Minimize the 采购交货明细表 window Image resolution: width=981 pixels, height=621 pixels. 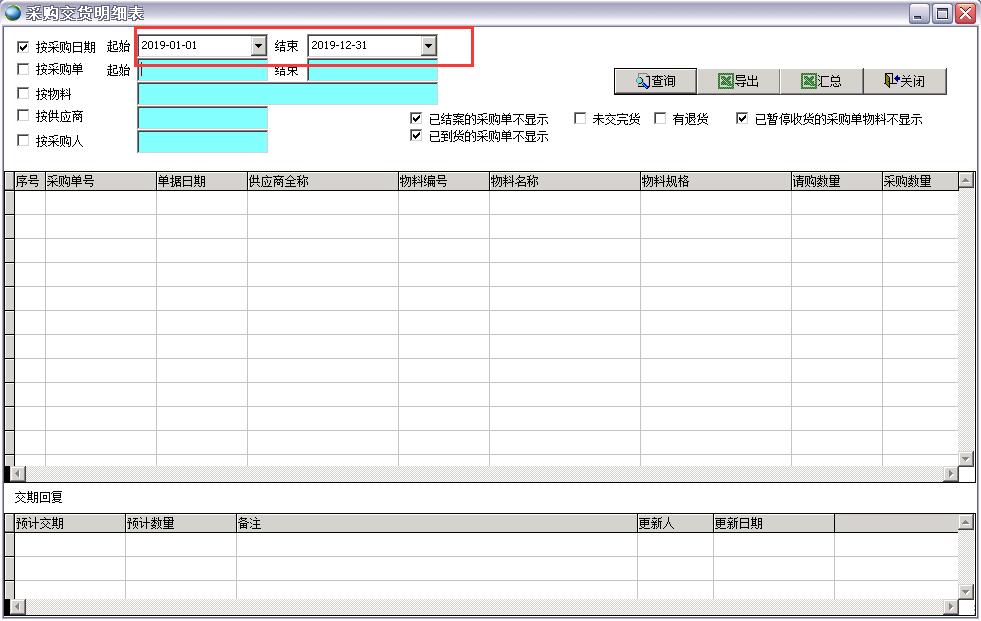[919, 13]
